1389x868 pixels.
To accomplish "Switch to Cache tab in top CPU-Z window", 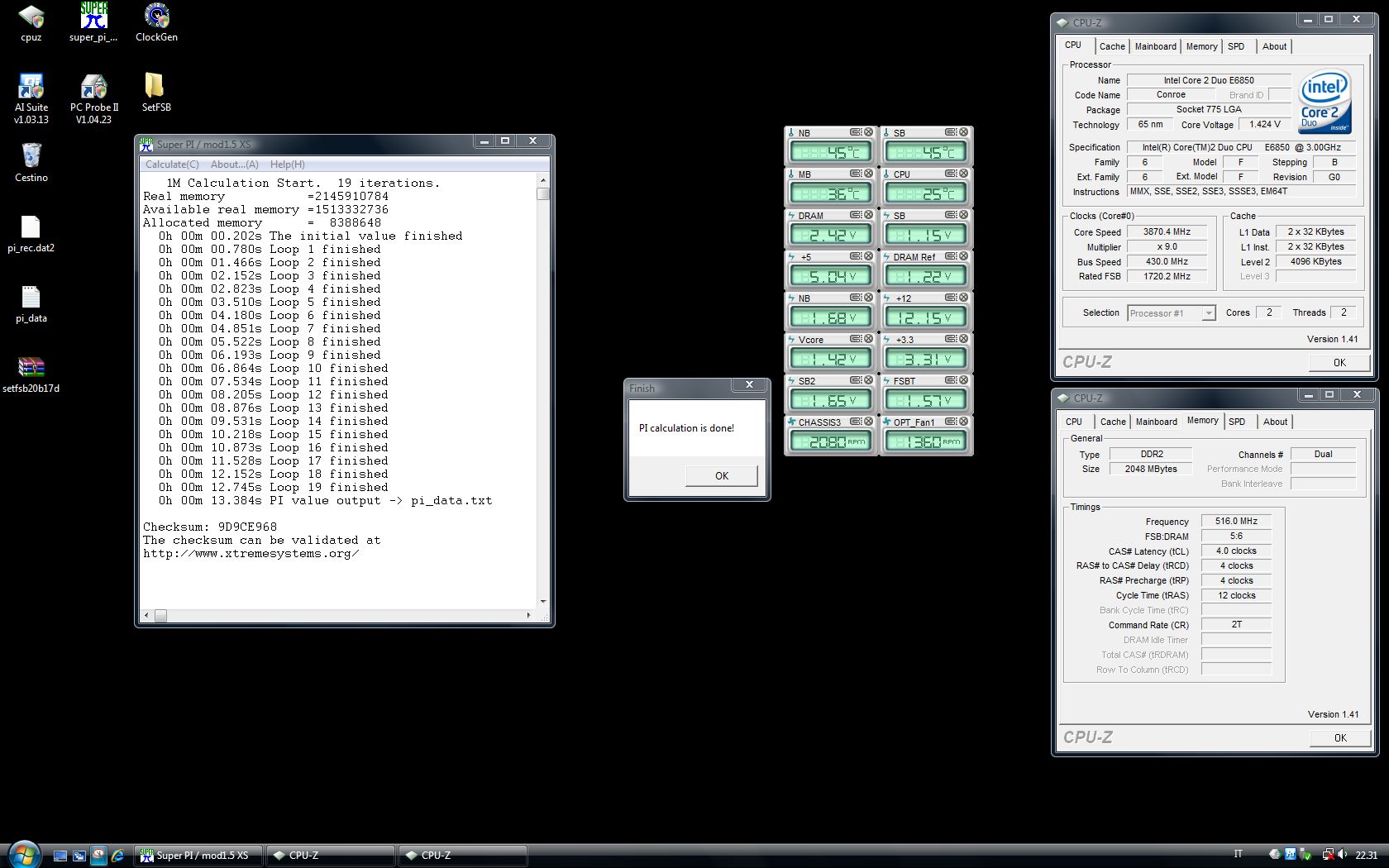I will coord(1112,46).
